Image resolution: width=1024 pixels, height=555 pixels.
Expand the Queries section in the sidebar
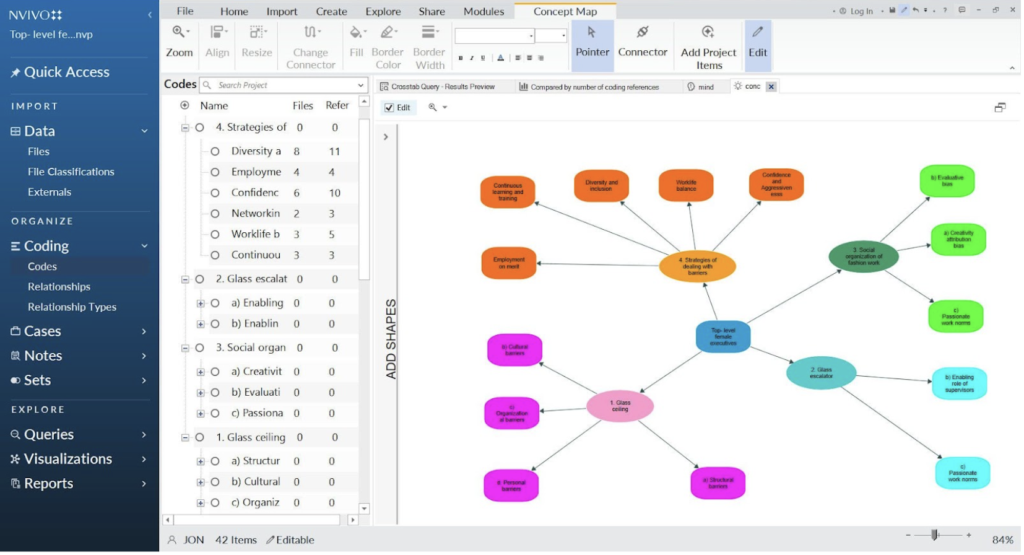click(x=144, y=435)
